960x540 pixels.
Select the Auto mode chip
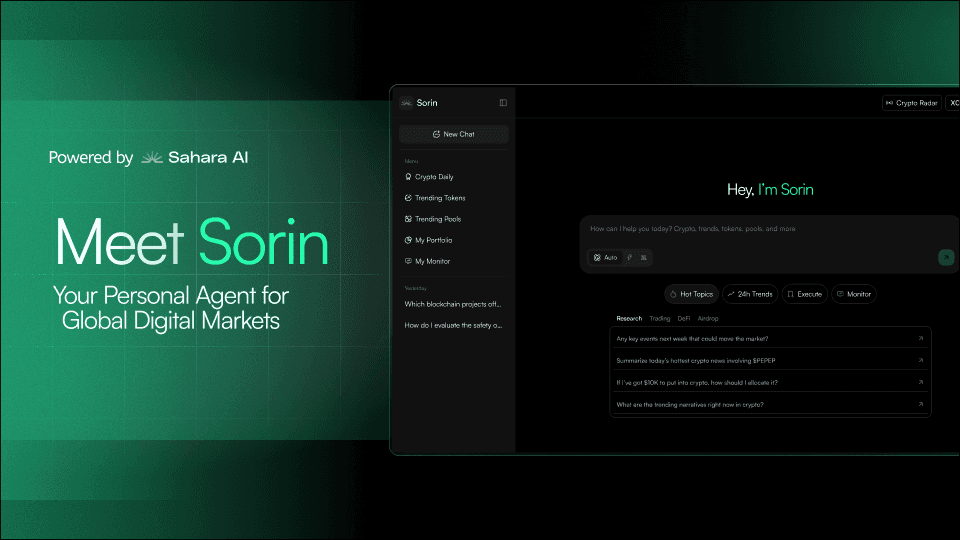(605, 258)
